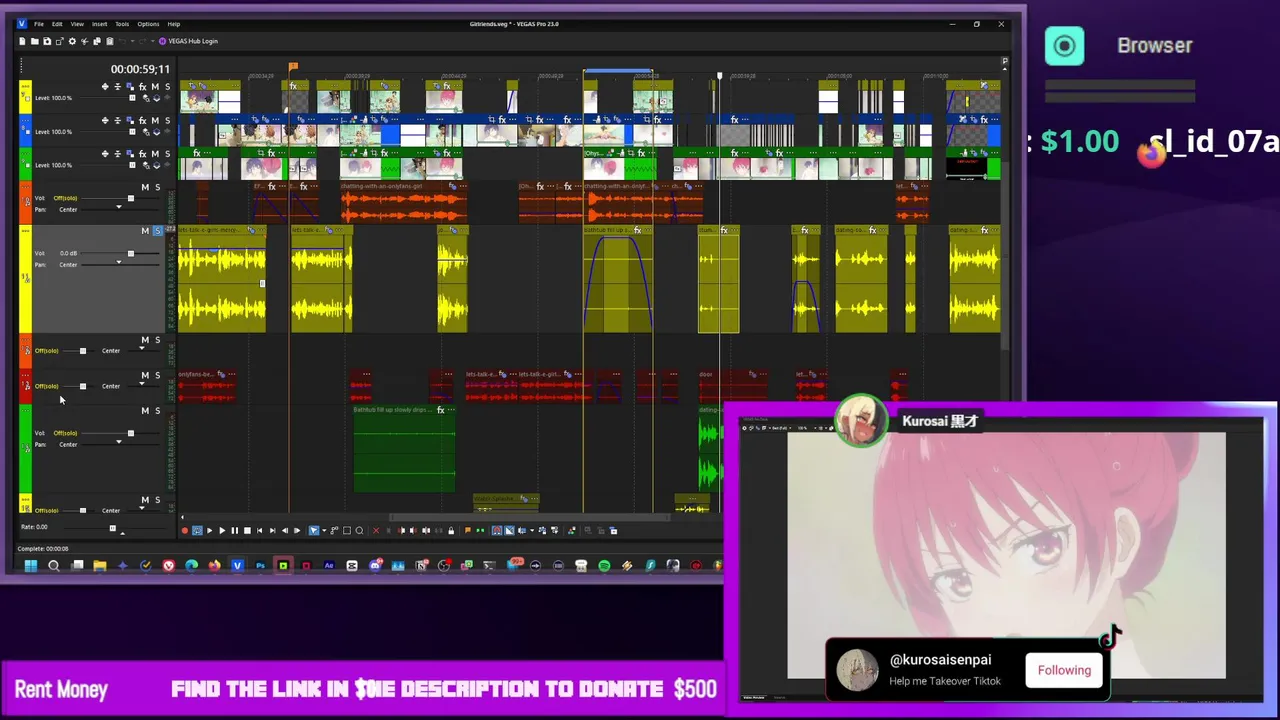Click the VEGAS Hub Login button

point(188,41)
